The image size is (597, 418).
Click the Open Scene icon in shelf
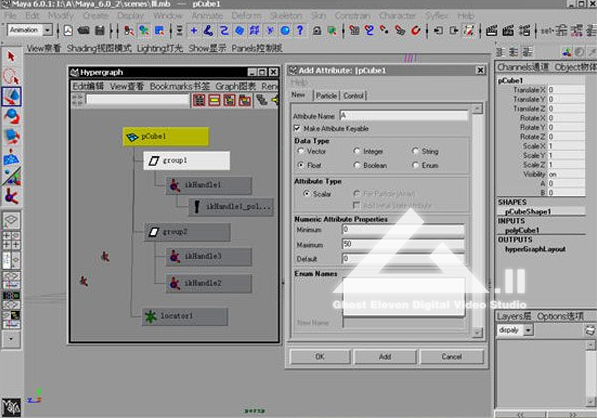coord(83,30)
